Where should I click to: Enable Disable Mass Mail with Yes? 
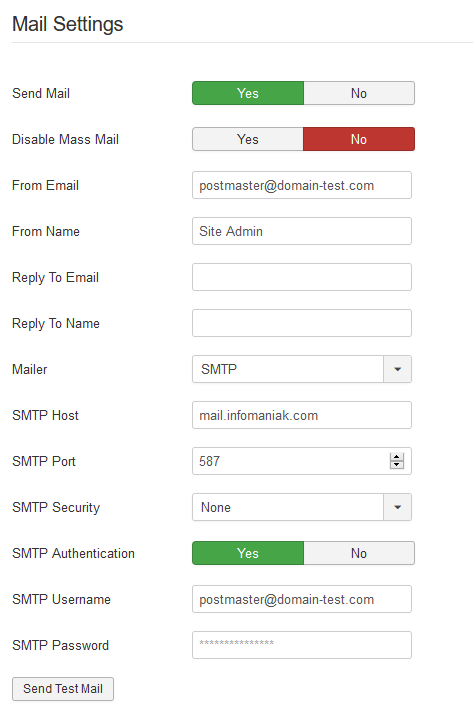[248, 139]
